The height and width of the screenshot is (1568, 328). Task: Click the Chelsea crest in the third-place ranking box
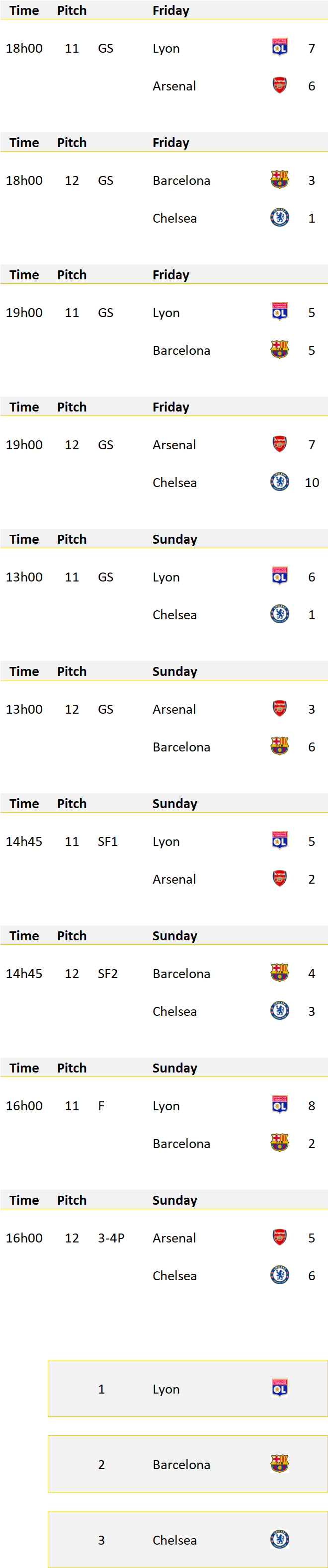279,1539
